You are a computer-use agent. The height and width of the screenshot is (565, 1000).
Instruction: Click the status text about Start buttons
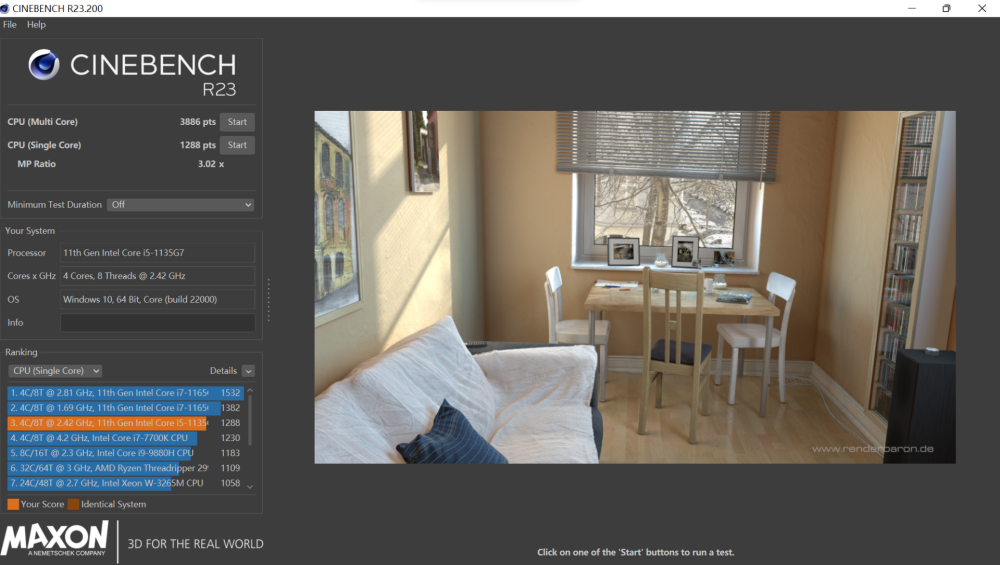[x=635, y=552]
